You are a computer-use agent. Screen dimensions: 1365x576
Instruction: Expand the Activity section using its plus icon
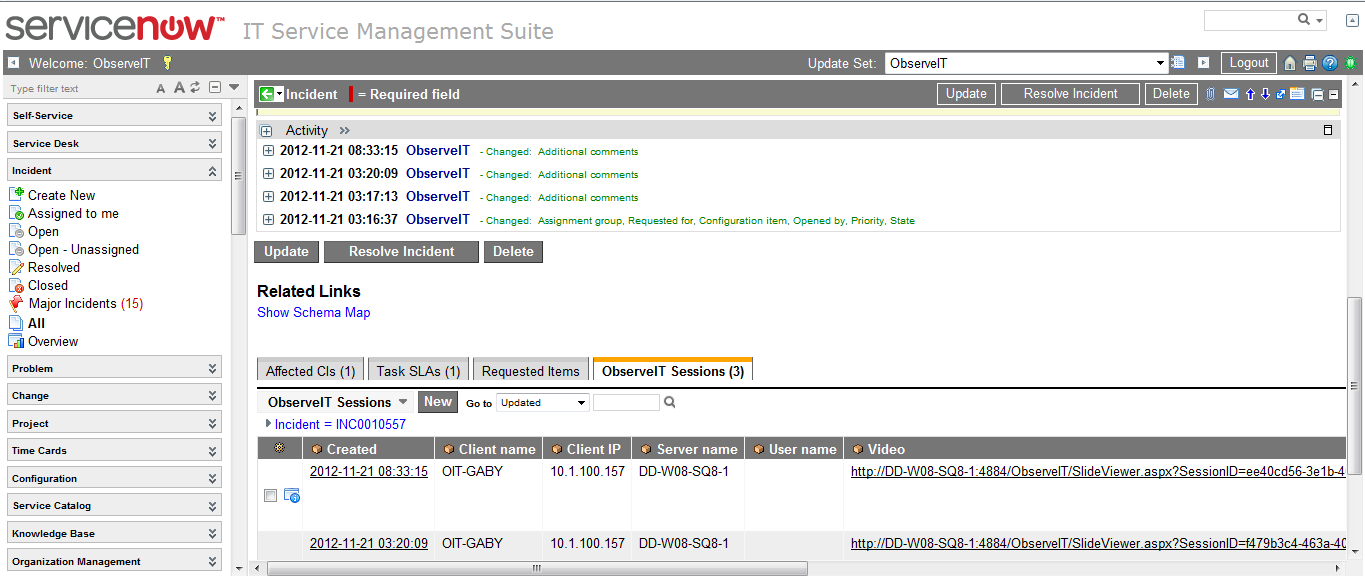[x=266, y=131]
